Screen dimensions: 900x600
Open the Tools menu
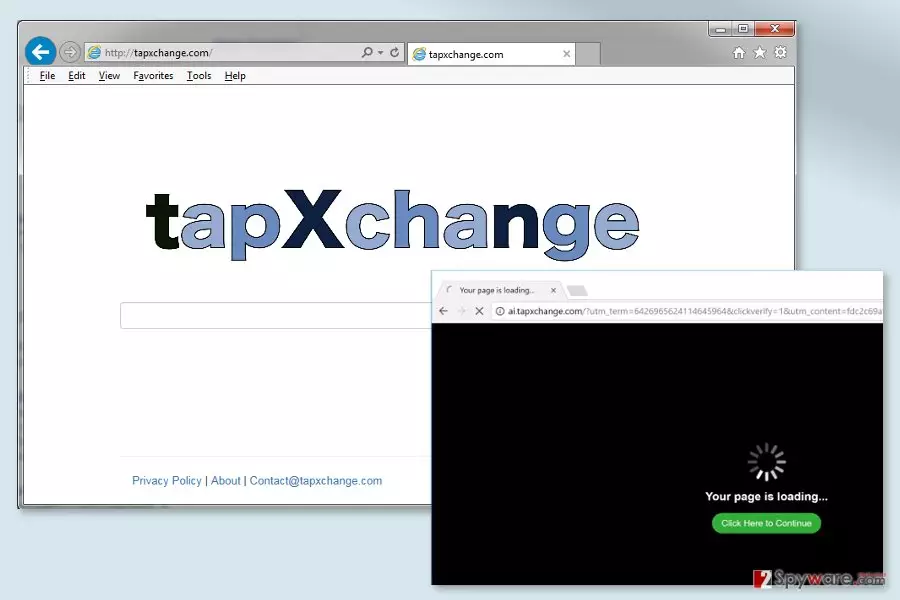199,76
